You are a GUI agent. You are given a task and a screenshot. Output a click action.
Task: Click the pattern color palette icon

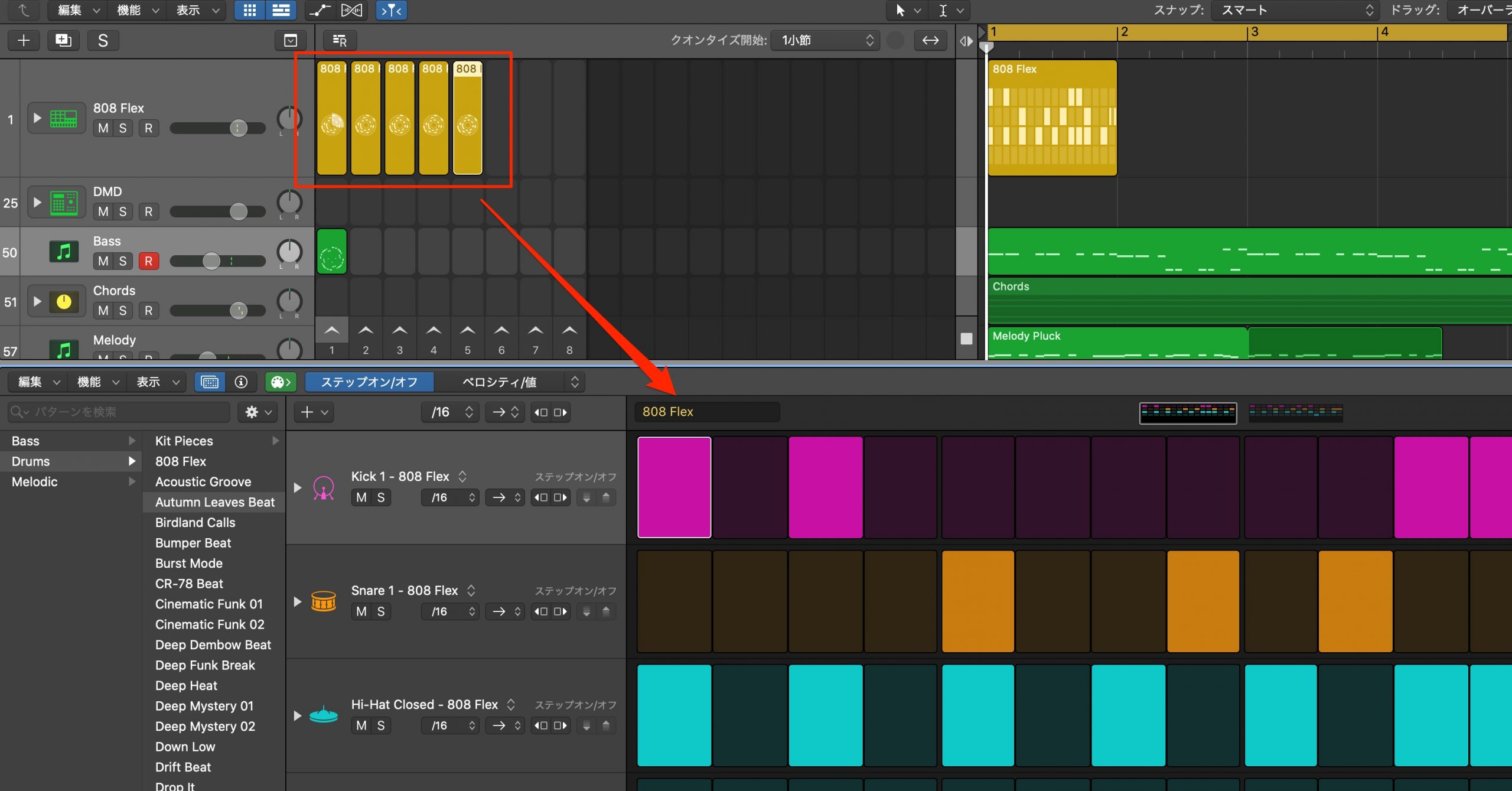tap(281, 382)
